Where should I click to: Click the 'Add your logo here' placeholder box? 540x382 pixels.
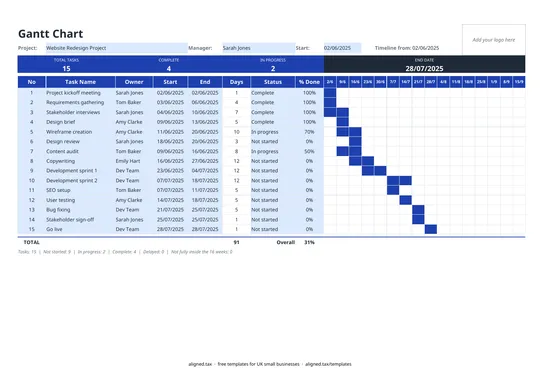[x=494, y=40]
